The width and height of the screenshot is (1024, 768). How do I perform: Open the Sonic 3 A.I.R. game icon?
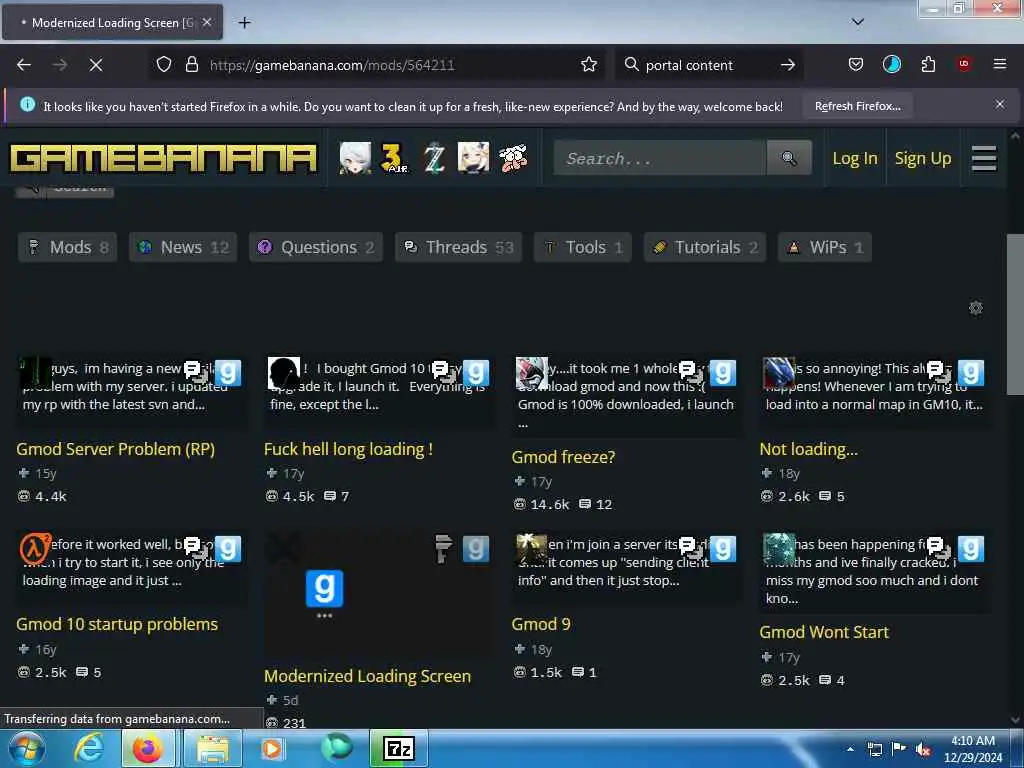[x=394, y=157]
